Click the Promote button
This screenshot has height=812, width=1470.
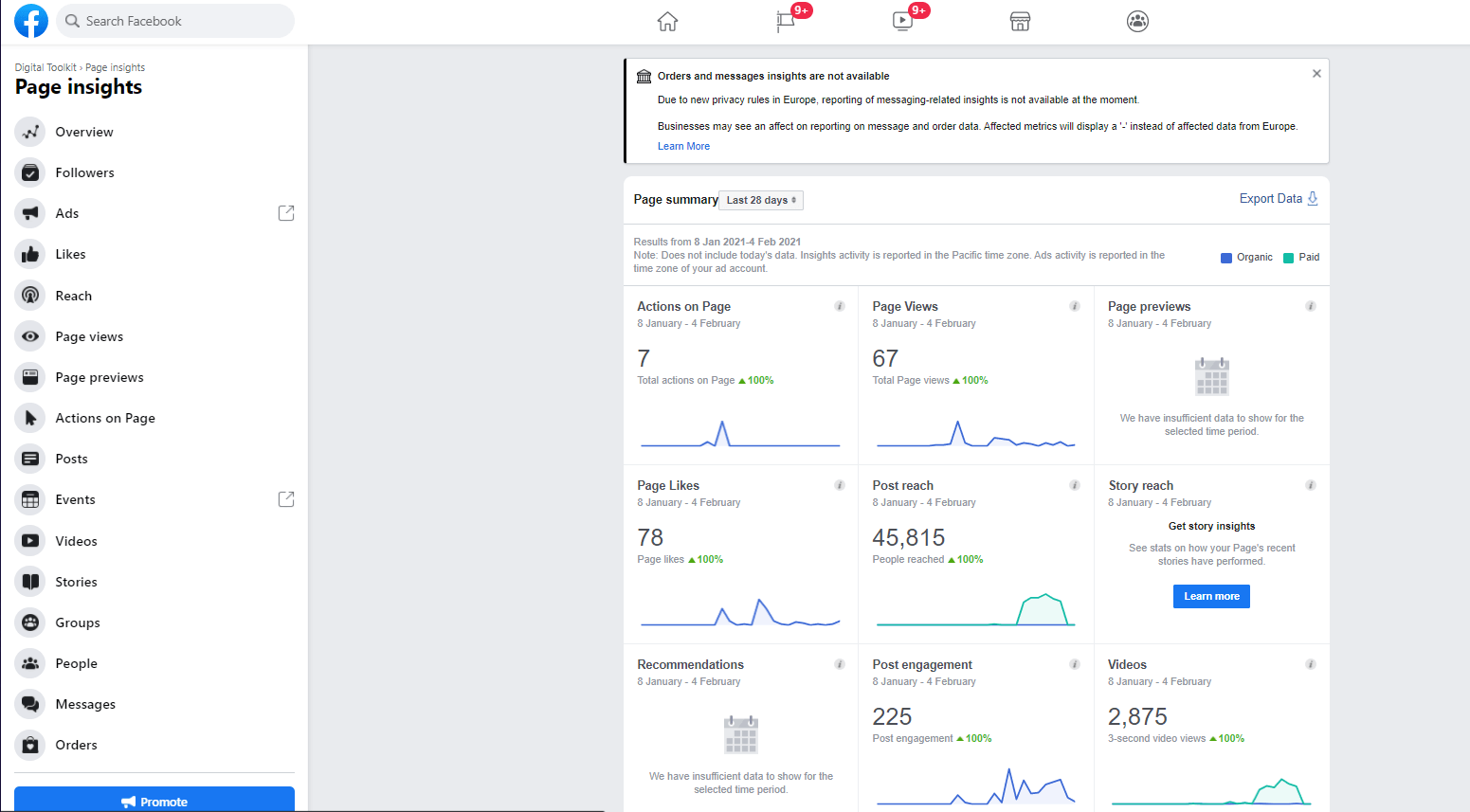click(x=154, y=801)
